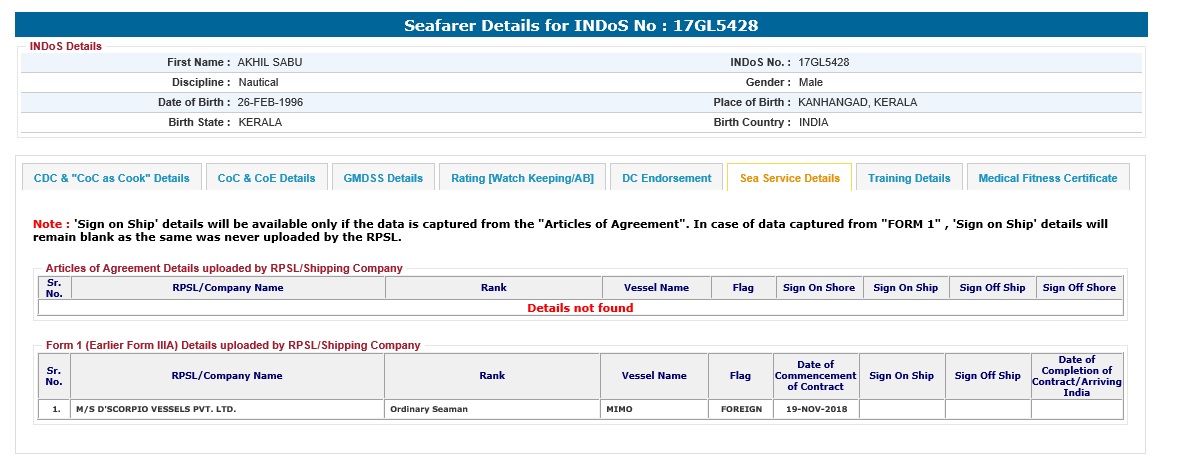Click the Sign On Shore column header
This screenshot has height=462, width=1182.
pos(818,288)
